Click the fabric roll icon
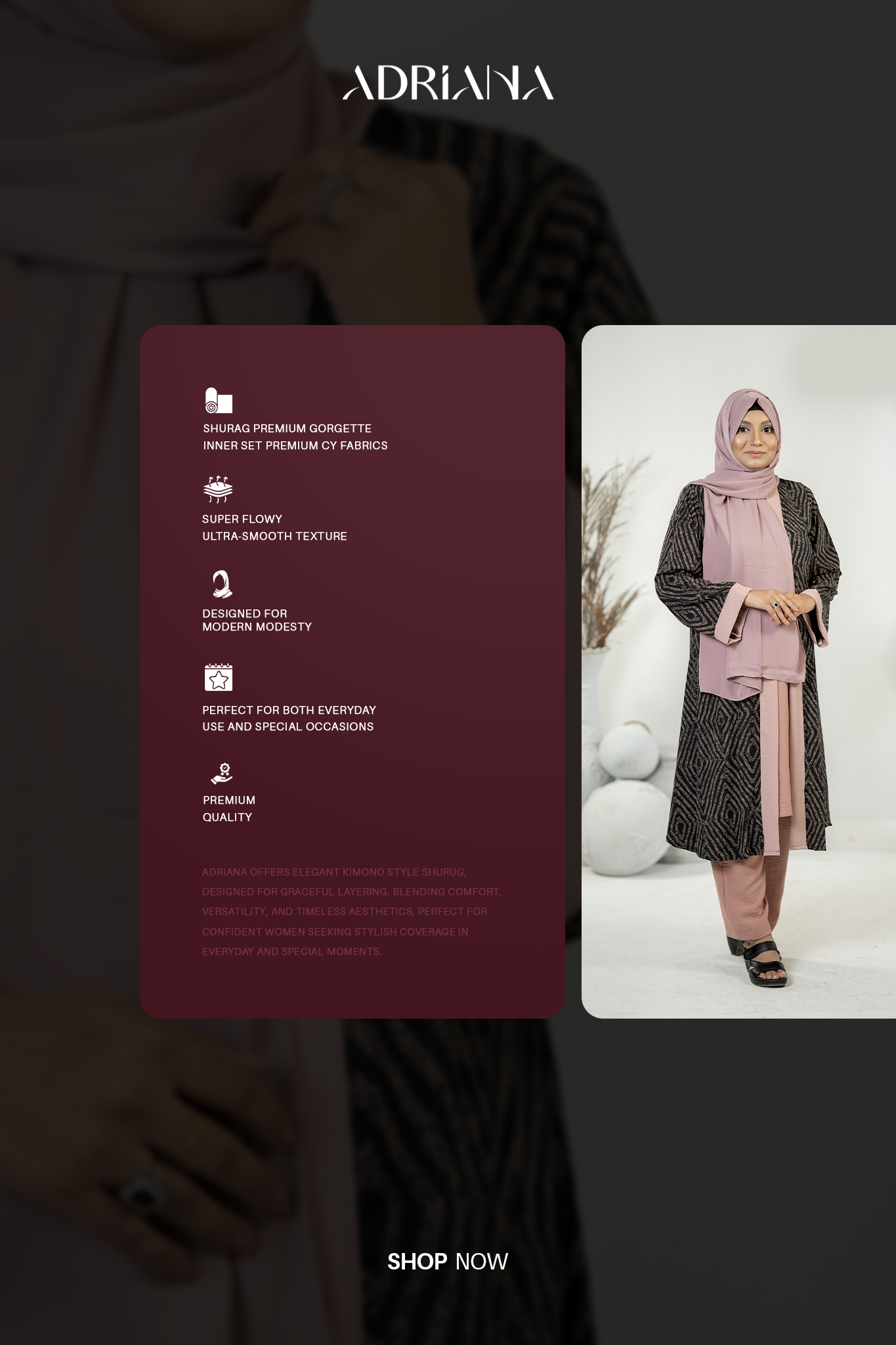This screenshot has height=1345, width=896. click(x=219, y=400)
